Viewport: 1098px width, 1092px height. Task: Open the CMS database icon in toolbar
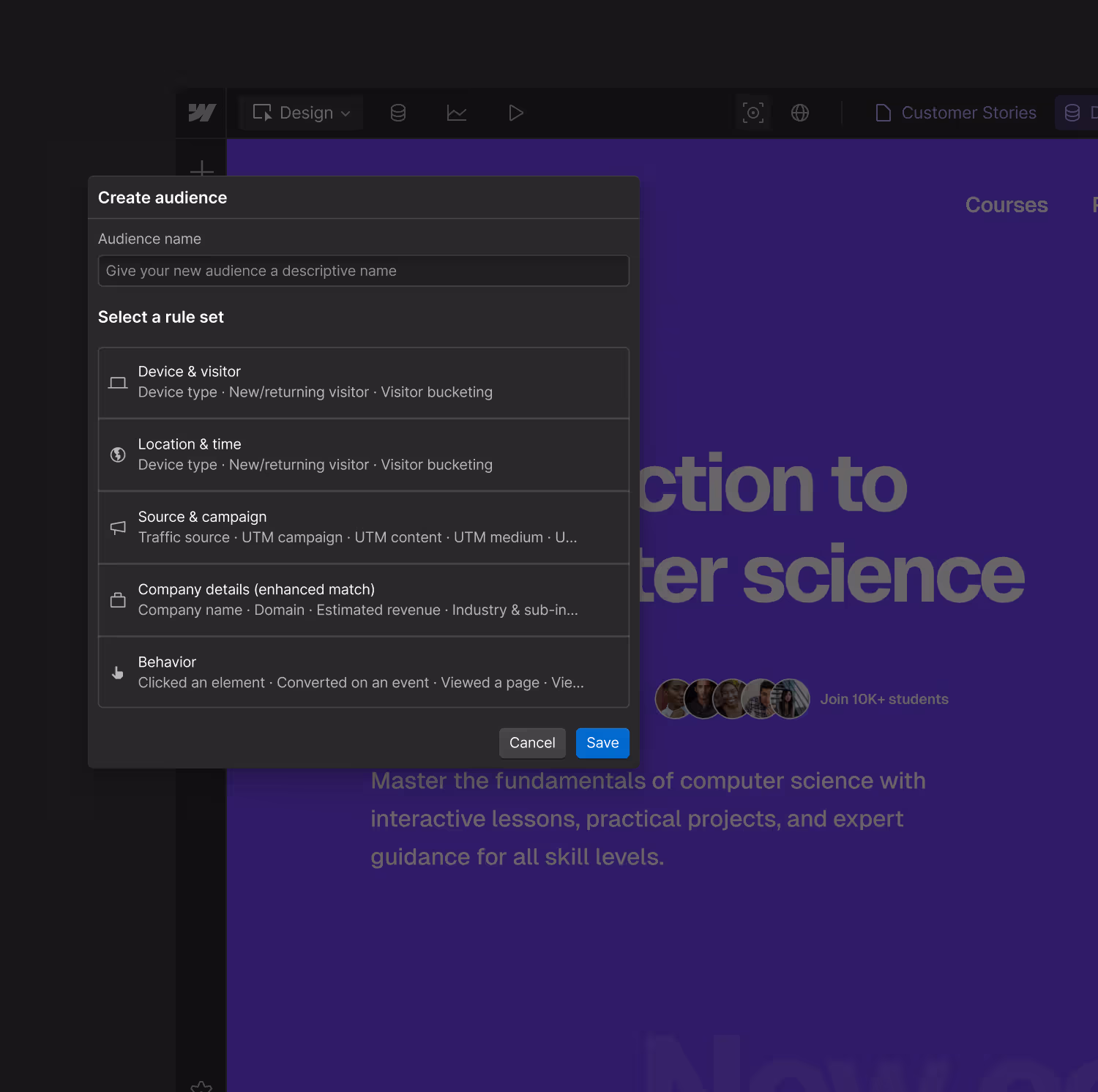pyautogui.click(x=397, y=113)
